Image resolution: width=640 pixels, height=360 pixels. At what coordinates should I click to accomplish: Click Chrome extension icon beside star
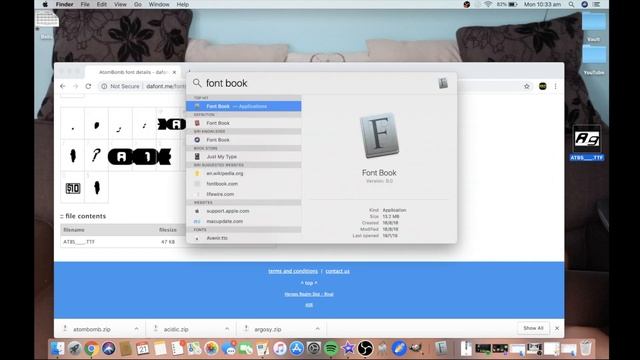click(x=542, y=86)
